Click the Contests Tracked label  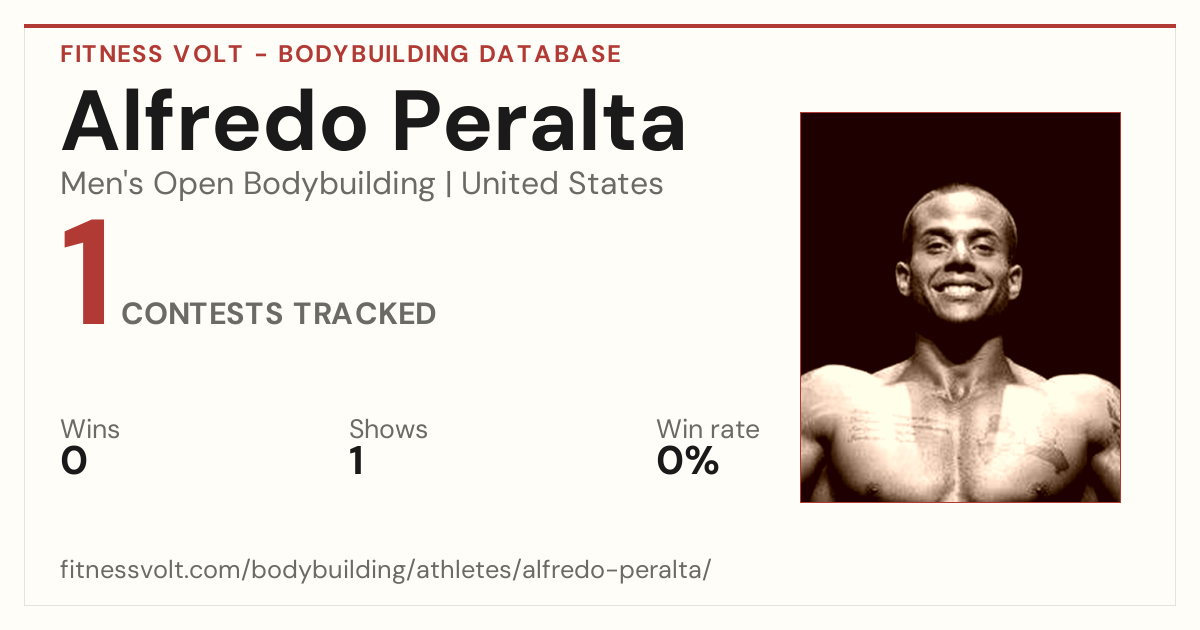279,314
